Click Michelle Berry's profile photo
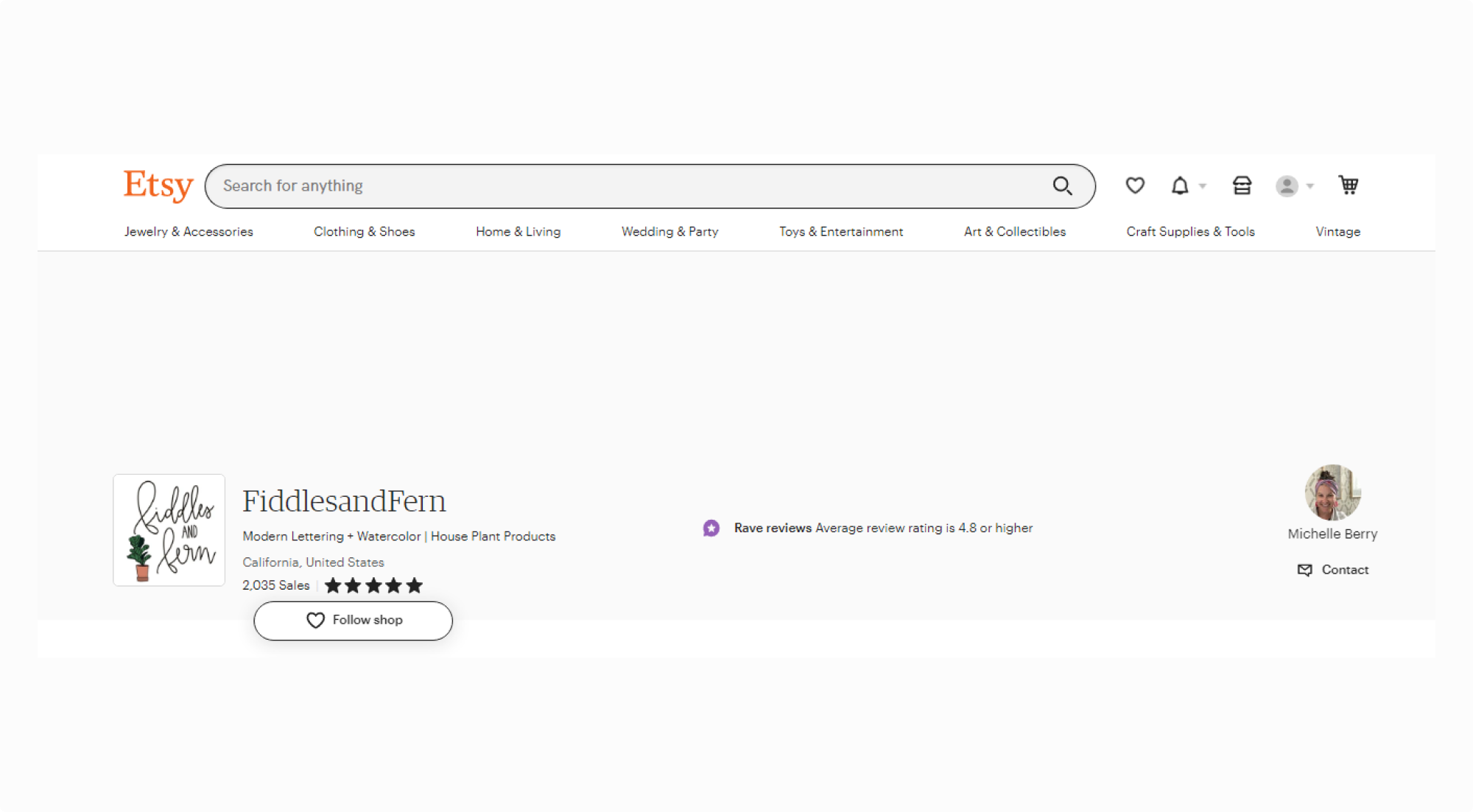This screenshot has width=1473, height=812. point(1332,493)
